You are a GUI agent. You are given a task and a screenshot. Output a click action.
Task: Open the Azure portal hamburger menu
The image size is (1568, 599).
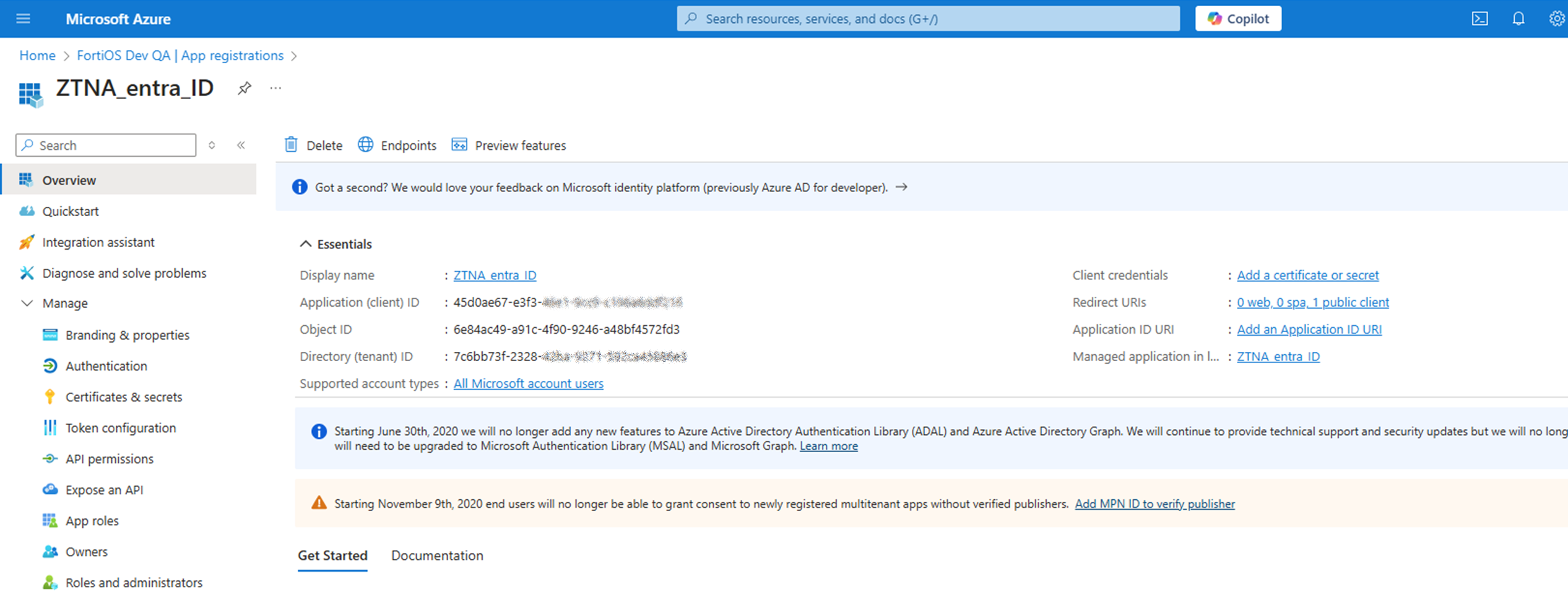pyautogui.click(x=23, y=19)
